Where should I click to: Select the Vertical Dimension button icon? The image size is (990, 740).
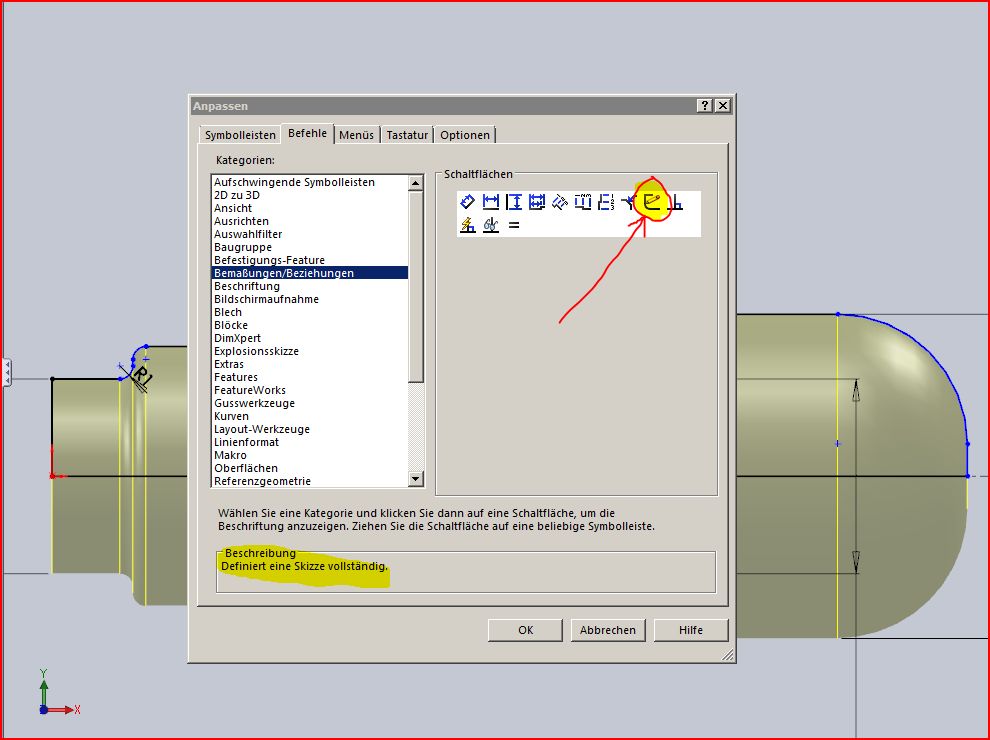[514, 202]
